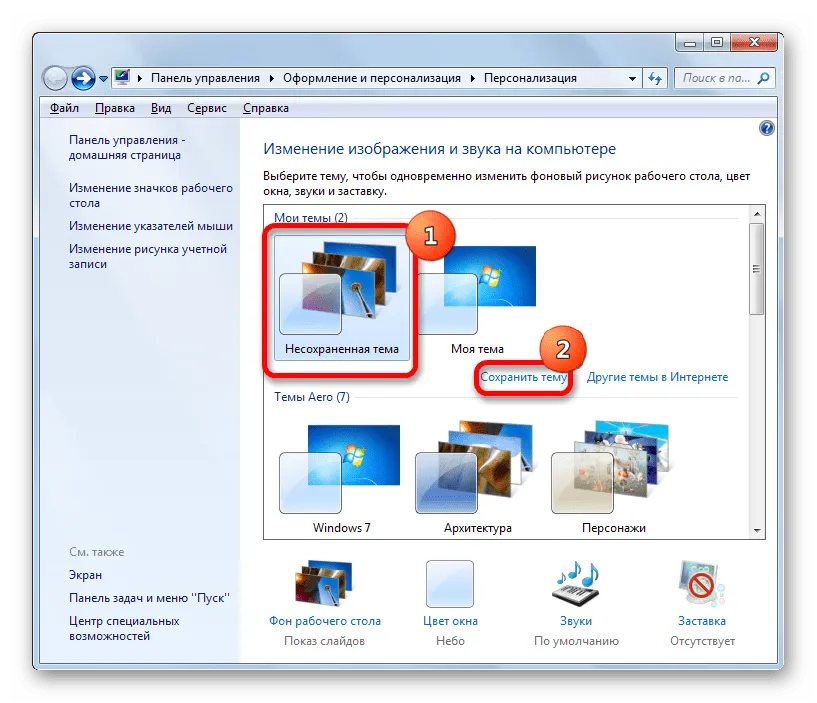Image resolution: width=817 pixels, height=703 pixels.
Task: Open Другие темы в Интернете link
Action: point(658,377)
